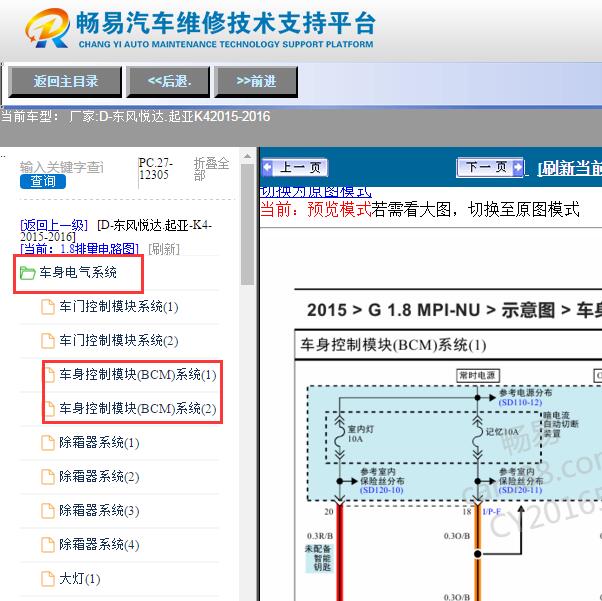Click the document icon of 除霜器系统(4)
This screenshot has height=601, width=602.
click(x=48, y=545)
